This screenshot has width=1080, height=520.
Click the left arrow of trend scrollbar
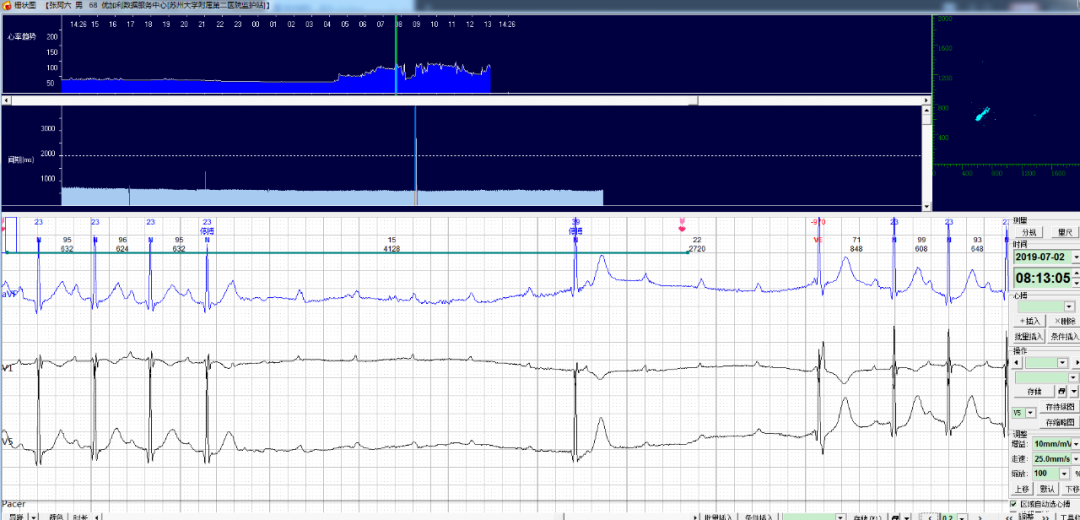(x=5, y=101)
